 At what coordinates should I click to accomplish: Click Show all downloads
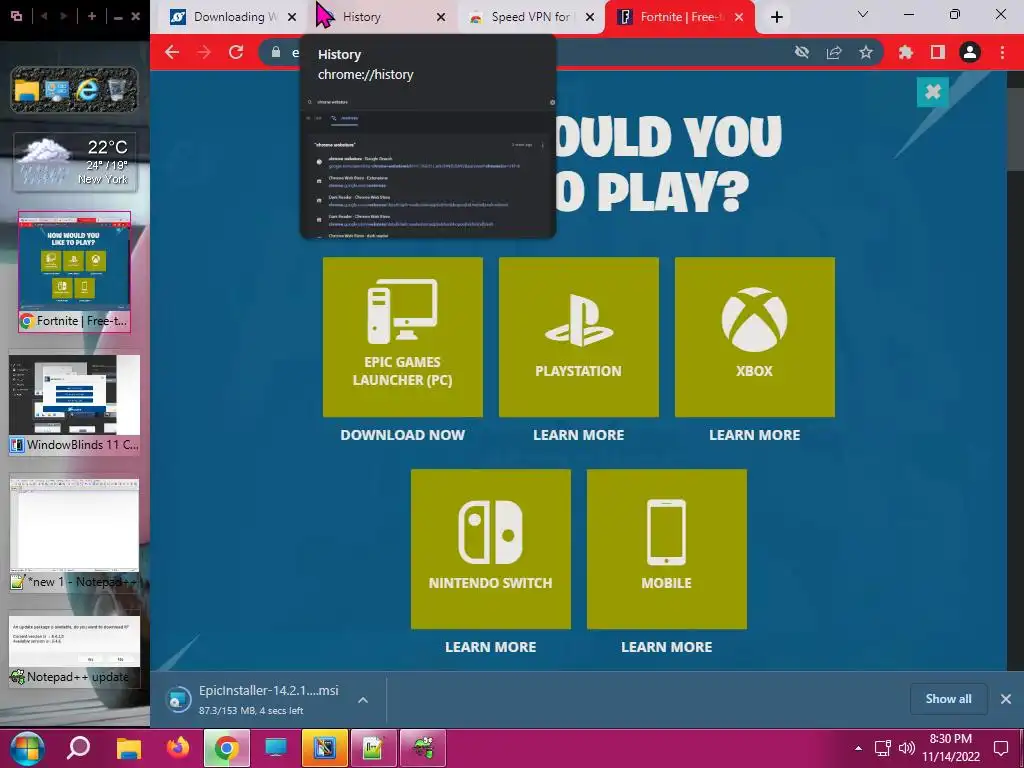pos(948,699)
